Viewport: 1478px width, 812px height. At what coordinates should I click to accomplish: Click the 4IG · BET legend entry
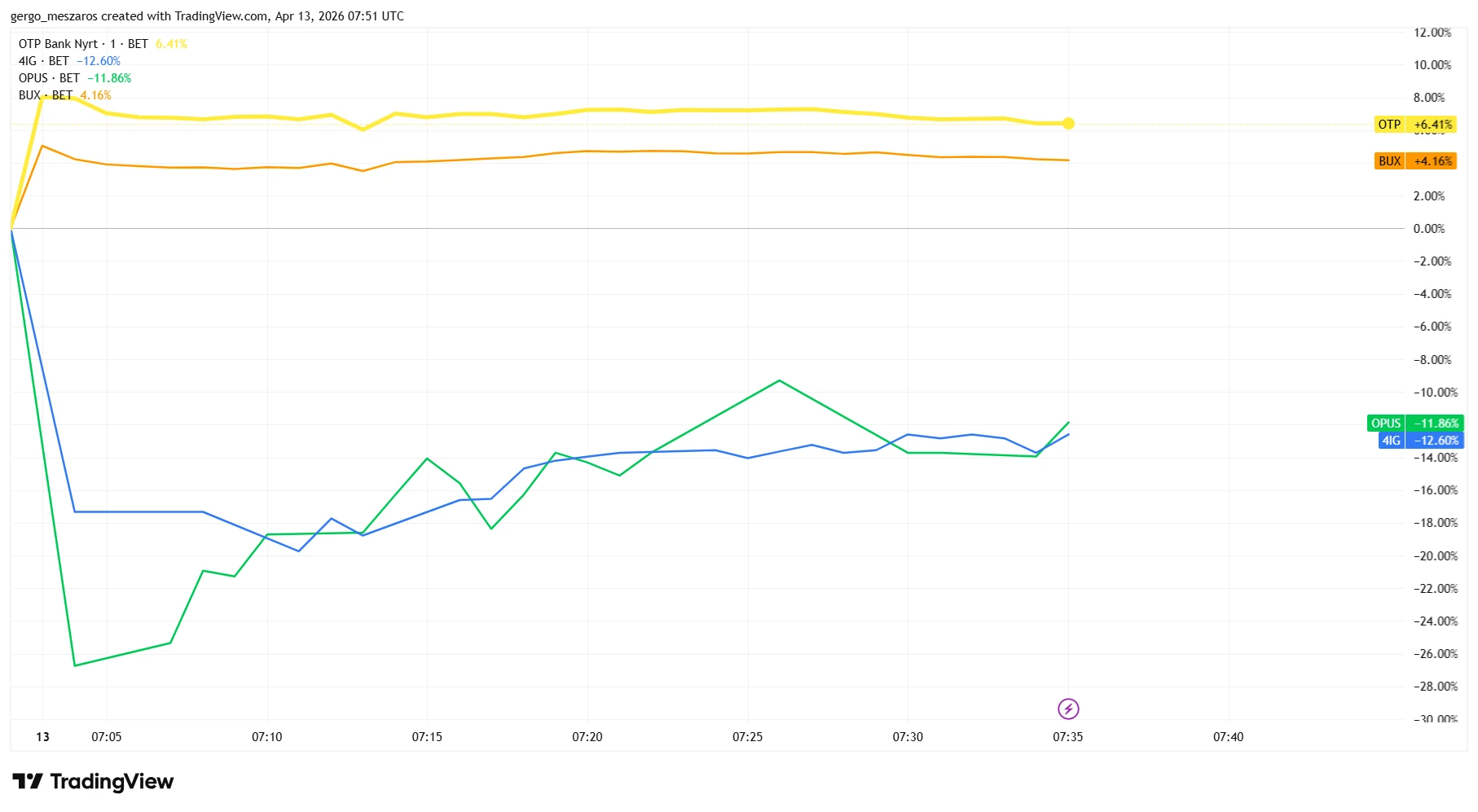pyautogui.click(x=43, y=61)
